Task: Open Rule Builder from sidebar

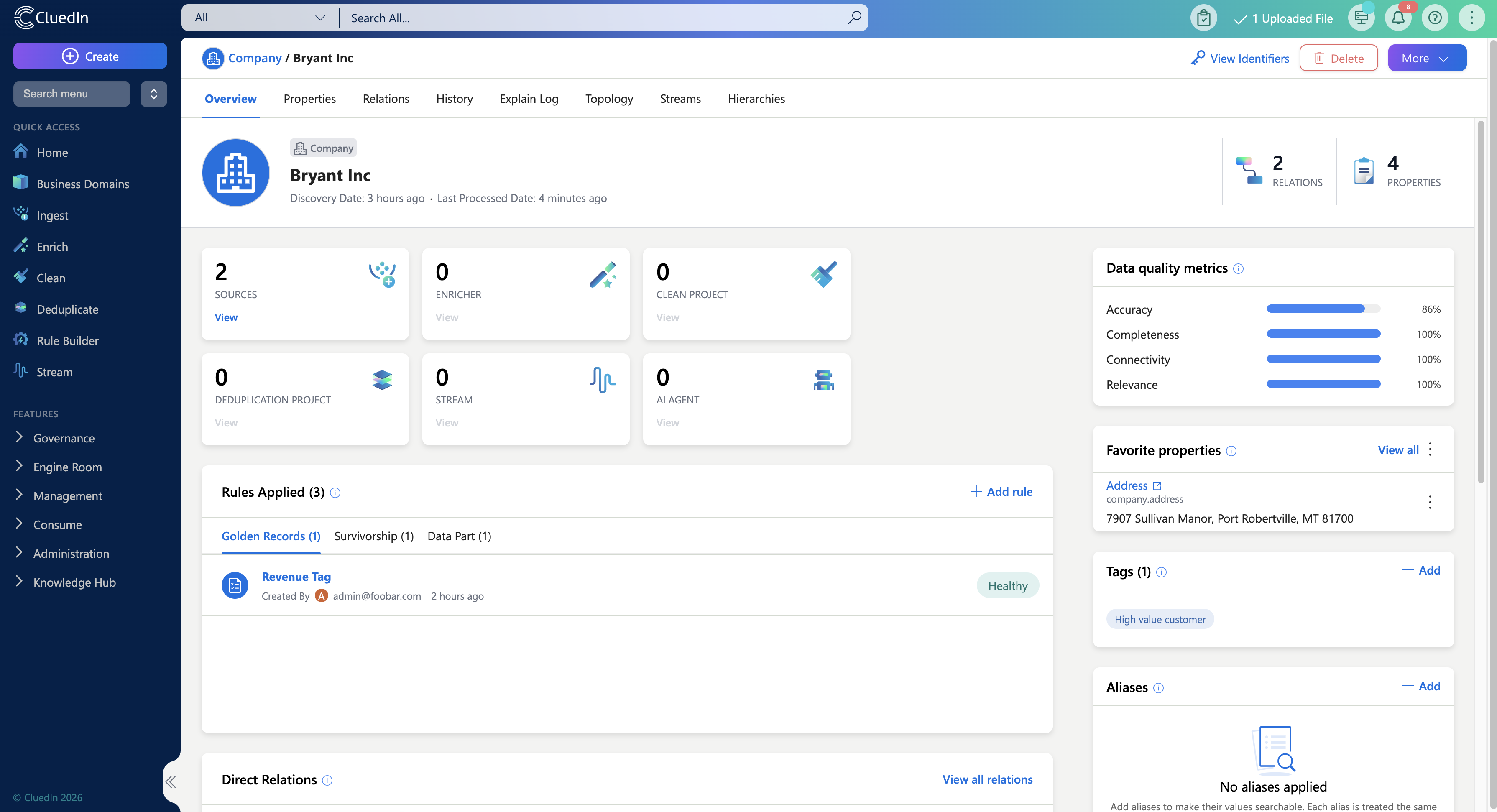Action: coord(67,341)
